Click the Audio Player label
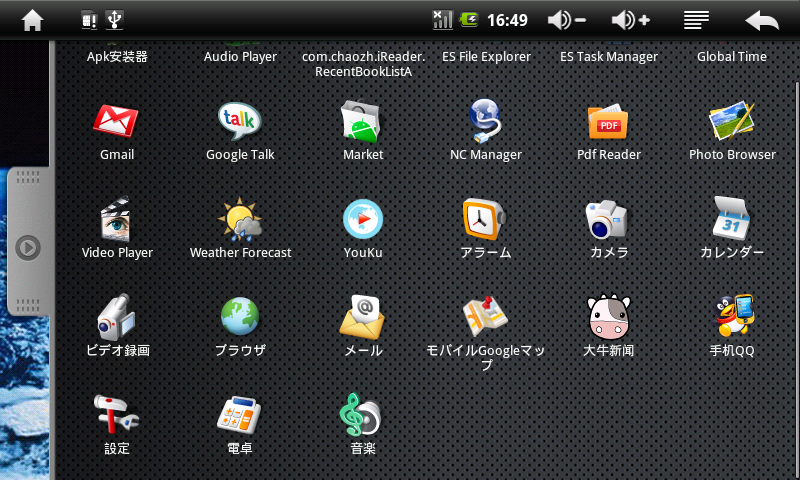 point(240,57)
